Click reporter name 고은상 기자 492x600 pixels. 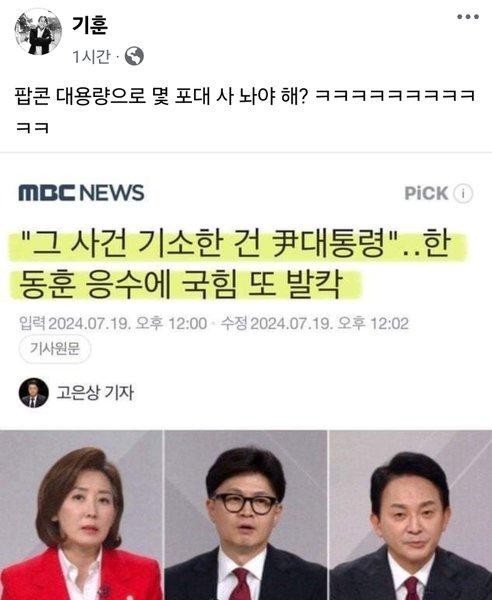[x=95, y=393]
